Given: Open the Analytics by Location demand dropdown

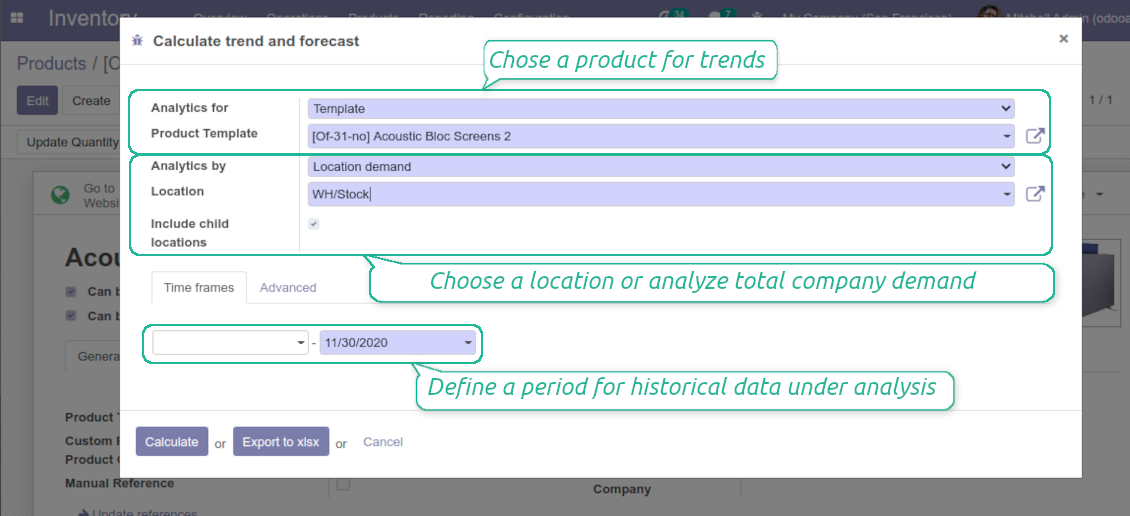Looking at the screenshot, I should point(661,166).
